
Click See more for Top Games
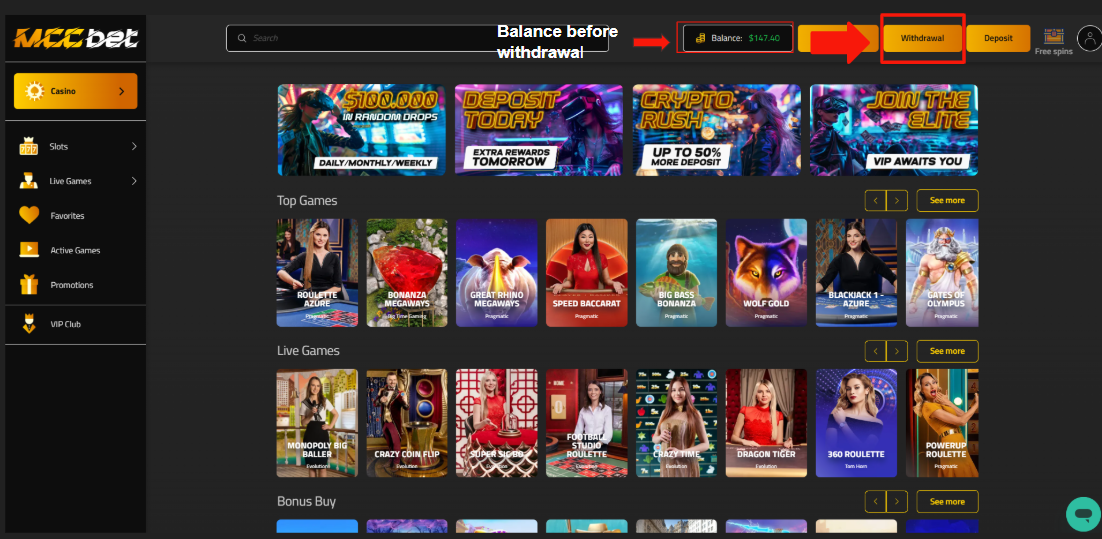(x=947, y=200)
